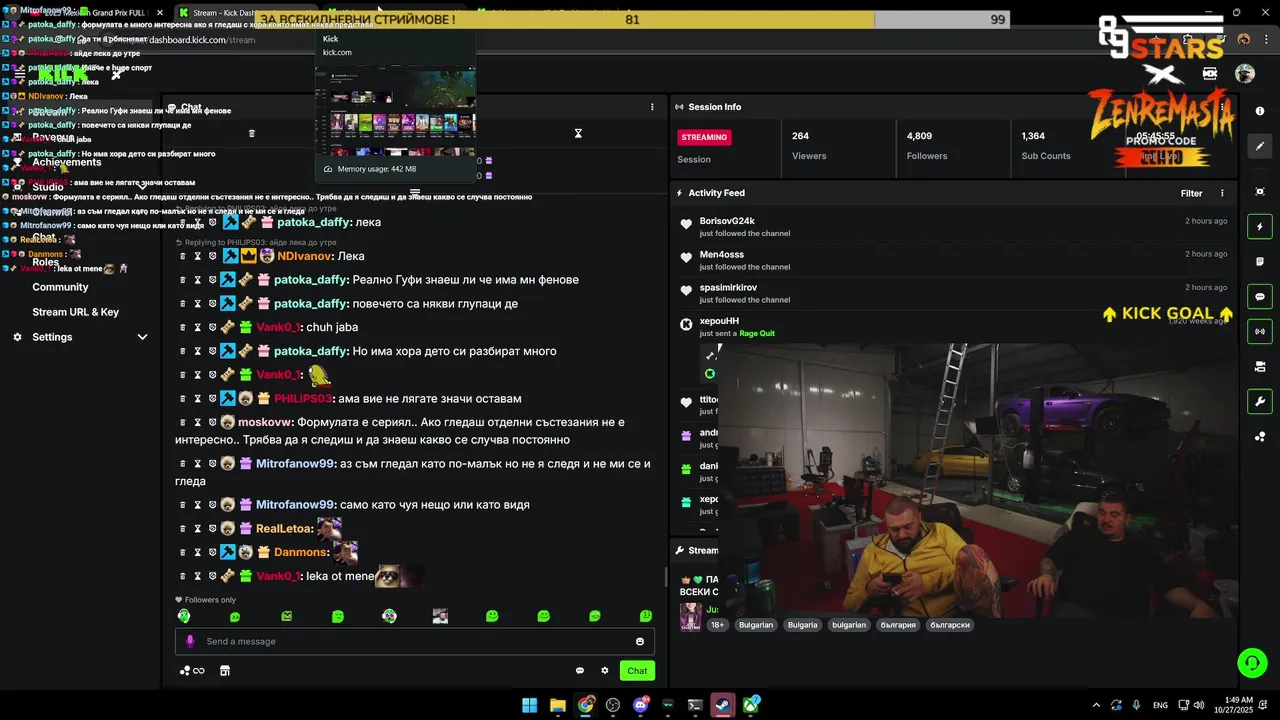This screenshot has width=1280, height=720.
Task: Open chat settings gear next to Chat button
Action: (604, 671)
